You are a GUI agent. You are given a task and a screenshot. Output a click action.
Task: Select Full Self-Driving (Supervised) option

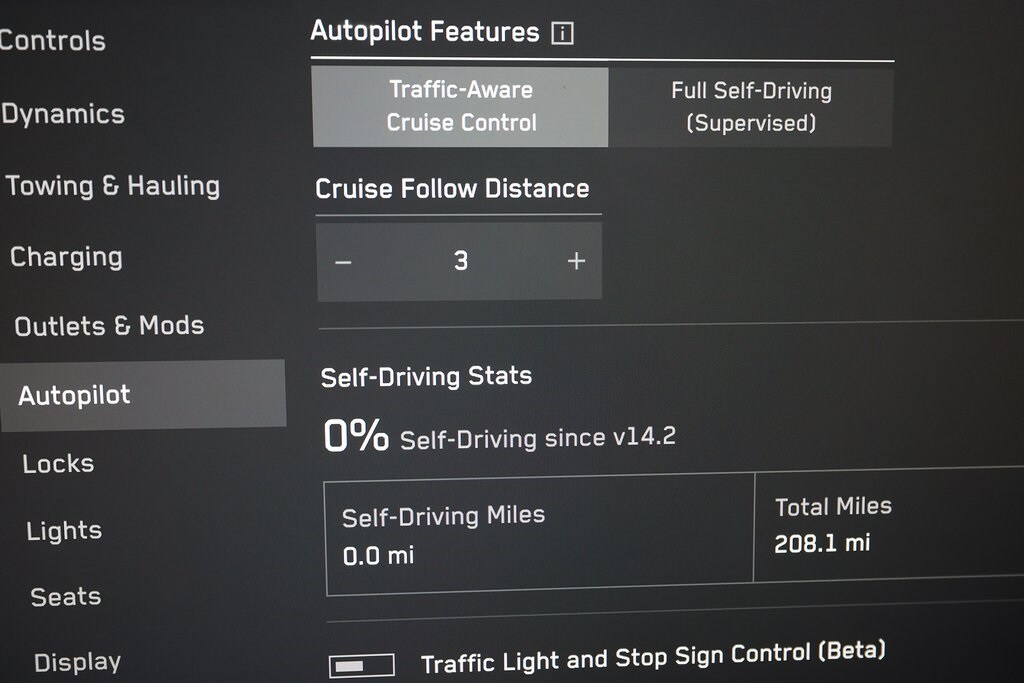click(x=751, y=107)
